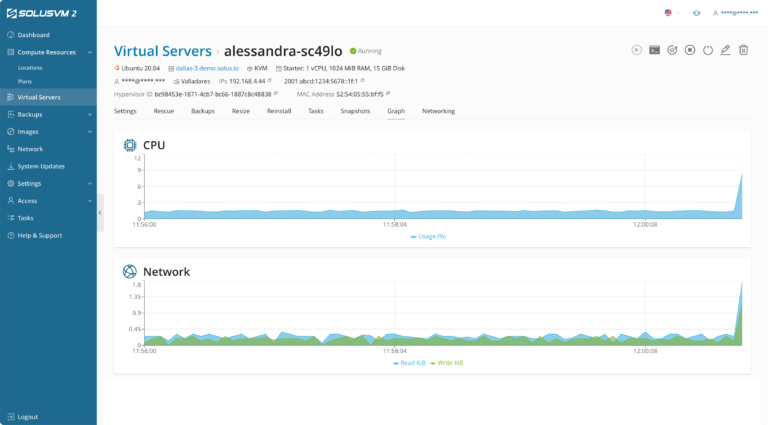Click the edit pencil icon
The image size is (768, 425).
725,49
